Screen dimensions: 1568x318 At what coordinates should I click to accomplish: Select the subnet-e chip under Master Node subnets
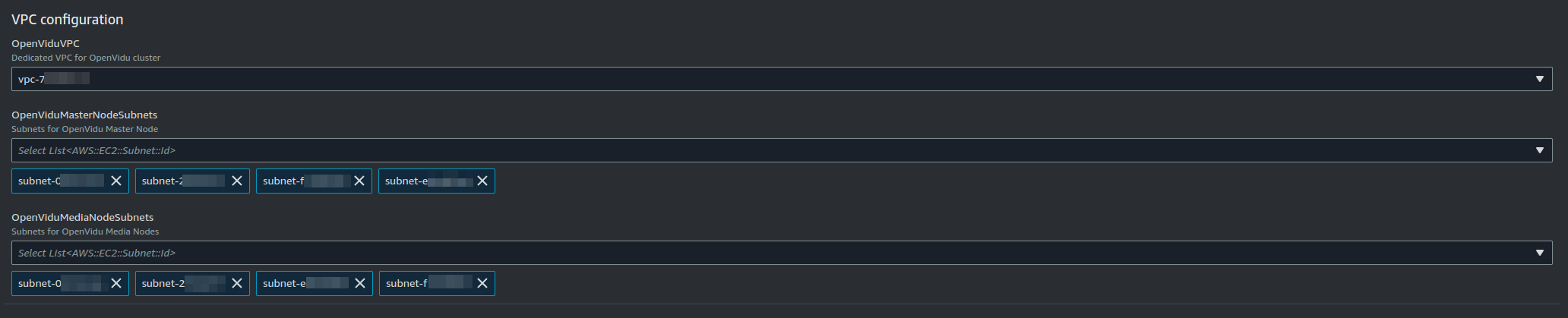[437, 181]
